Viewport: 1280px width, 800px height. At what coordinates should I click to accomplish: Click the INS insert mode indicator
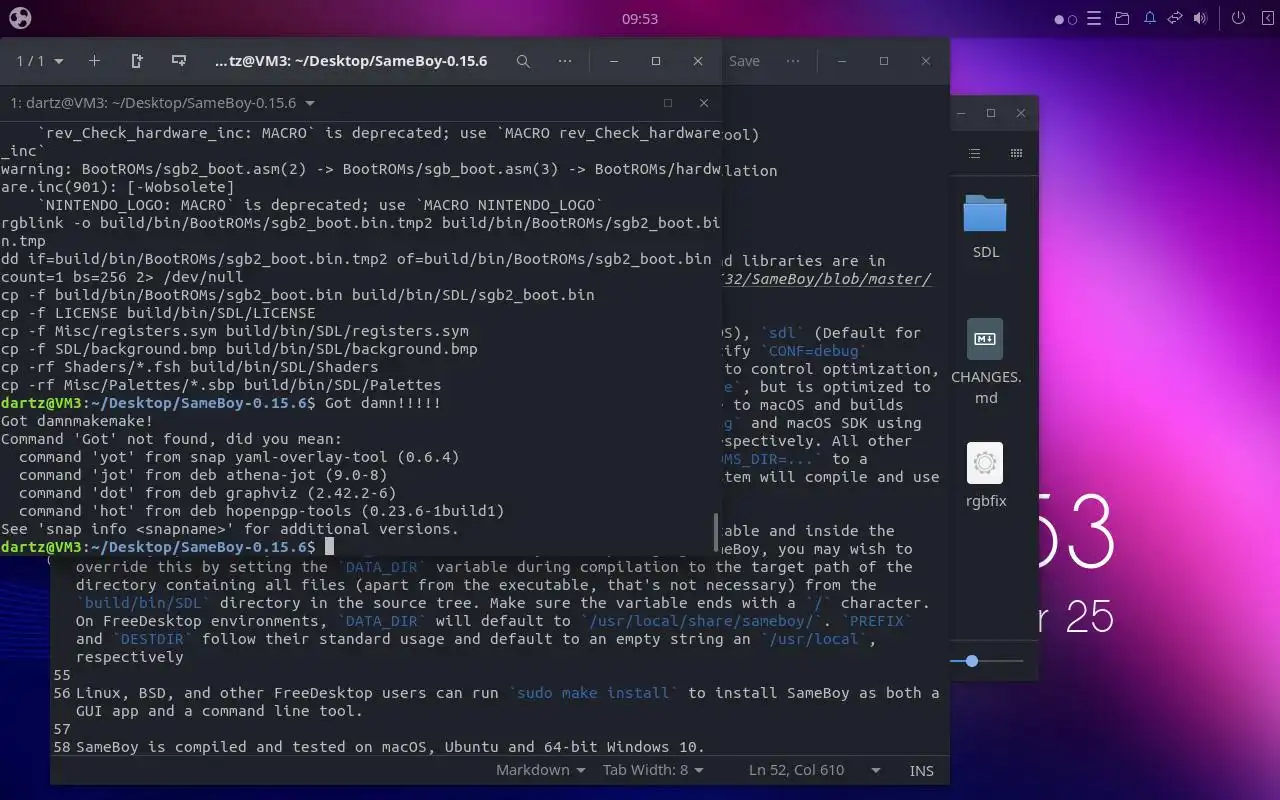[x=922, y=770]
